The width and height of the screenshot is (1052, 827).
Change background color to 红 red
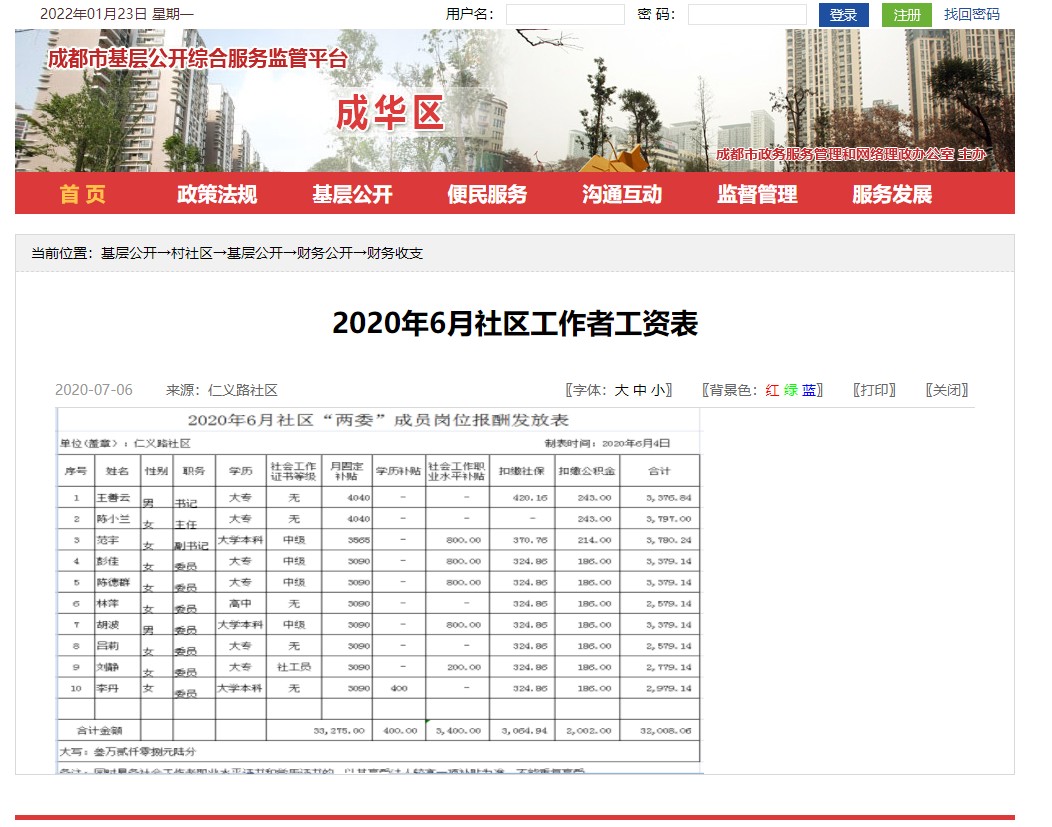(x=772, y=391)
